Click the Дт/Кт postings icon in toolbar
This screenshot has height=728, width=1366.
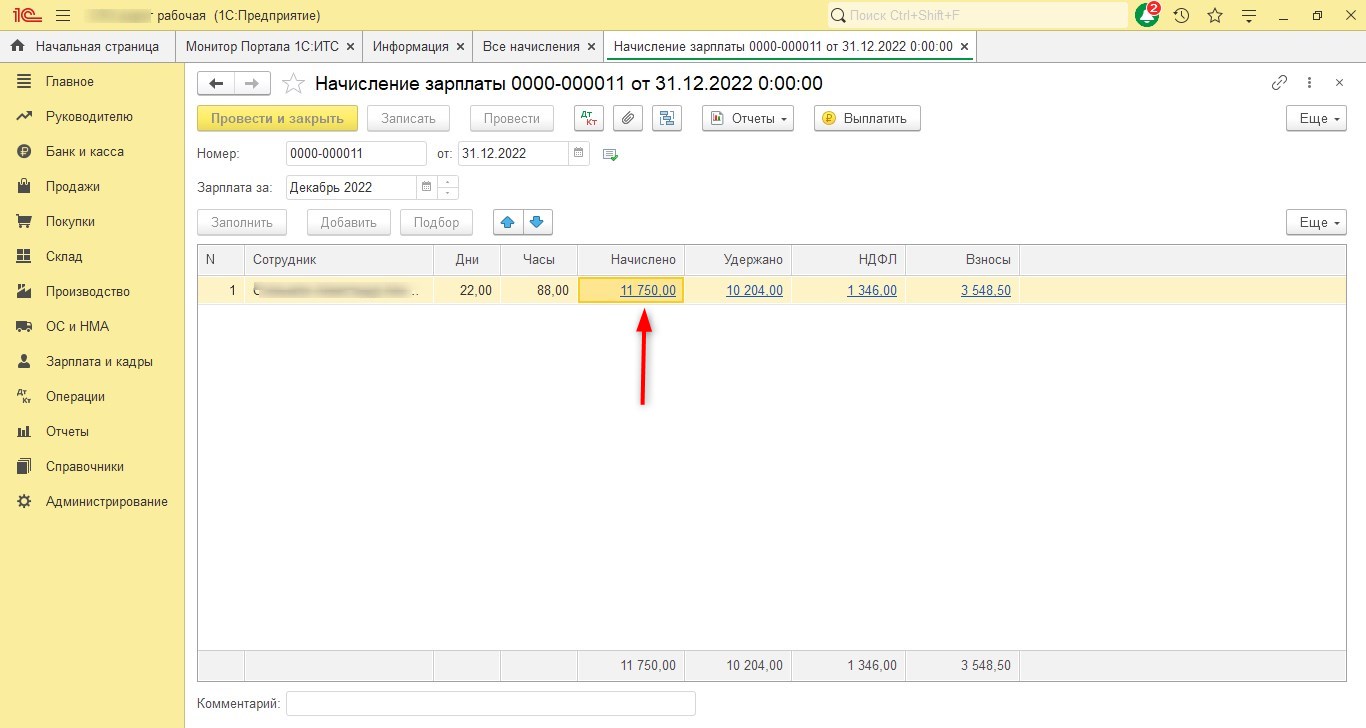(589, 118)
